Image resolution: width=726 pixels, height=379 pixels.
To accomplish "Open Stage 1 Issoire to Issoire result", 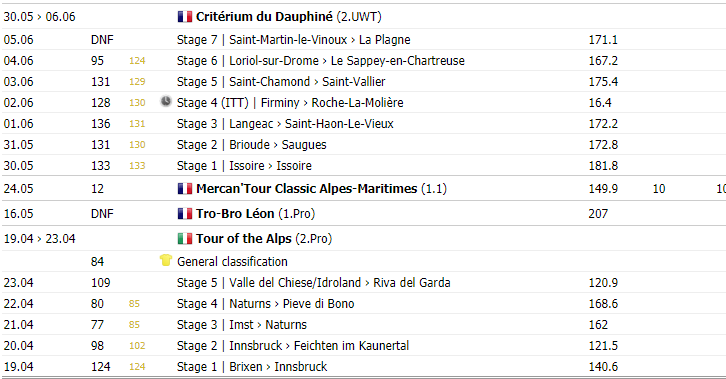I will coord(244,166).
